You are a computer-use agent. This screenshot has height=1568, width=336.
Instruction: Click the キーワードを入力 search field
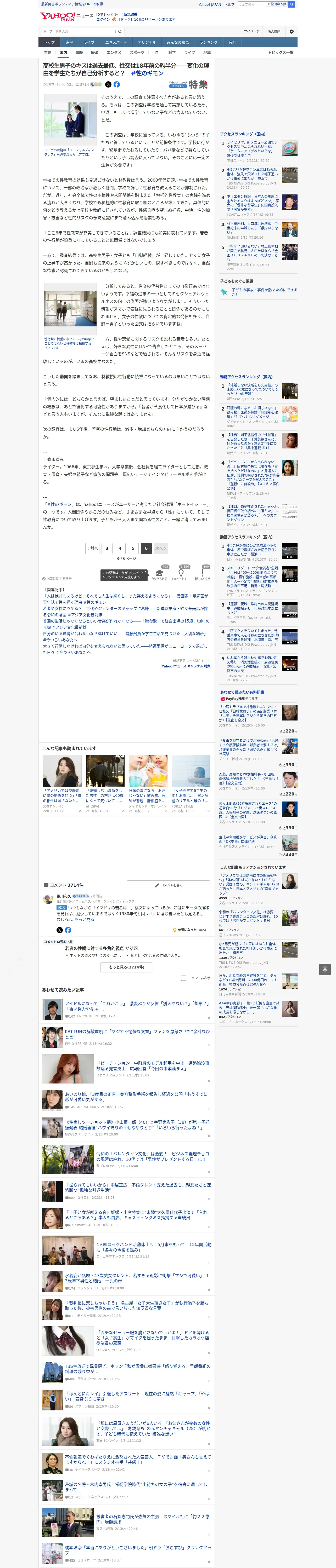click(79, 31)
